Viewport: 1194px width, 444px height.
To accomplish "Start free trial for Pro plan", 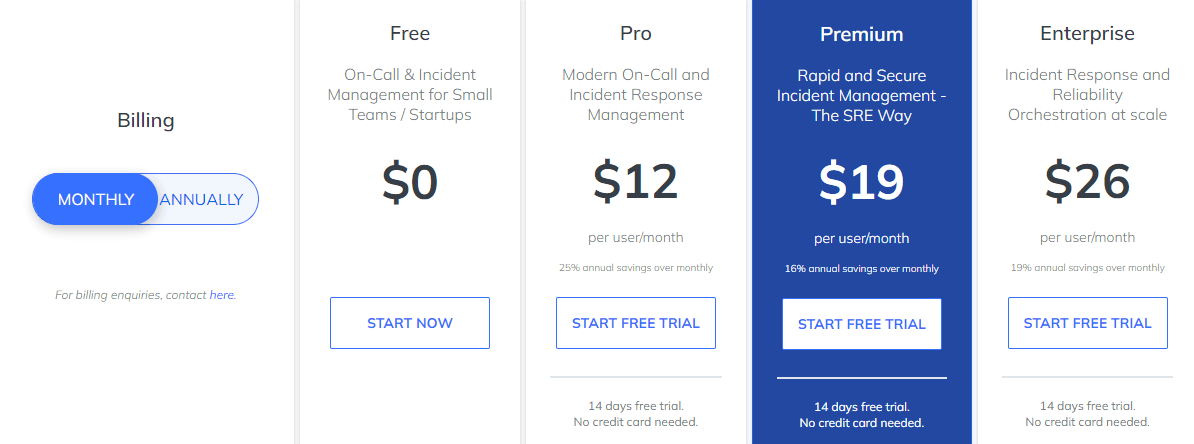I will 636,323.
